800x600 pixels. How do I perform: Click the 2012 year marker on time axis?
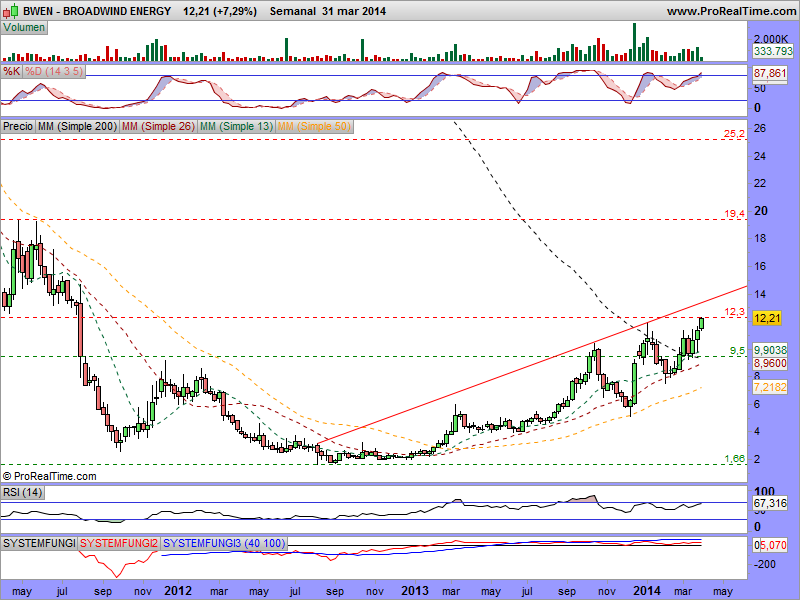point(178,591)
